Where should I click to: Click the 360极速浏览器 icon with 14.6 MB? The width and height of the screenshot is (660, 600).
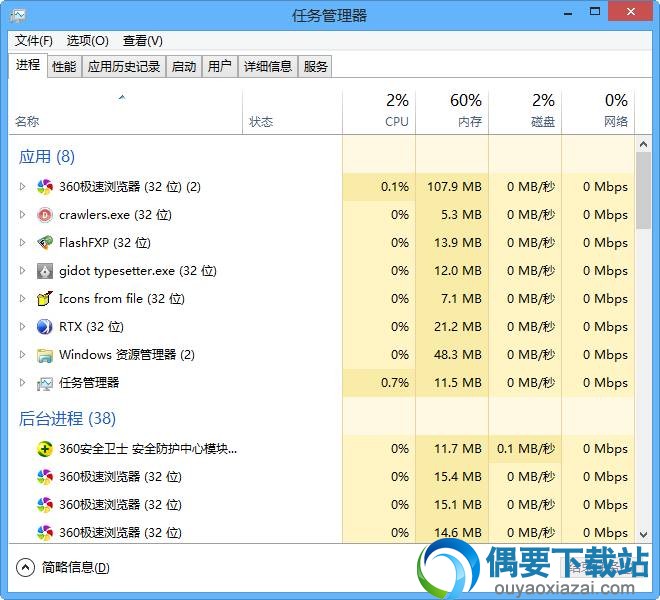tap(45, 533)
